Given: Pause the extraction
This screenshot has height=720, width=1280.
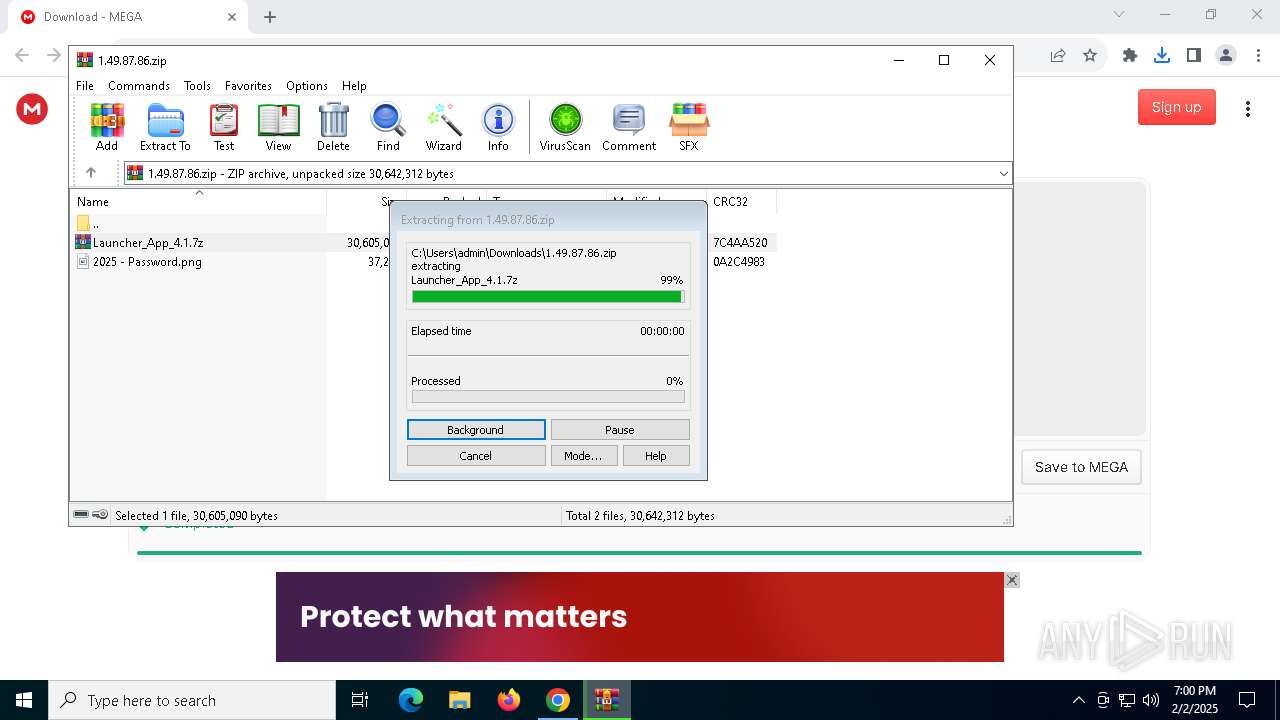Looking at the screenshot, I should pyautogui.click(x=620, y=430).
